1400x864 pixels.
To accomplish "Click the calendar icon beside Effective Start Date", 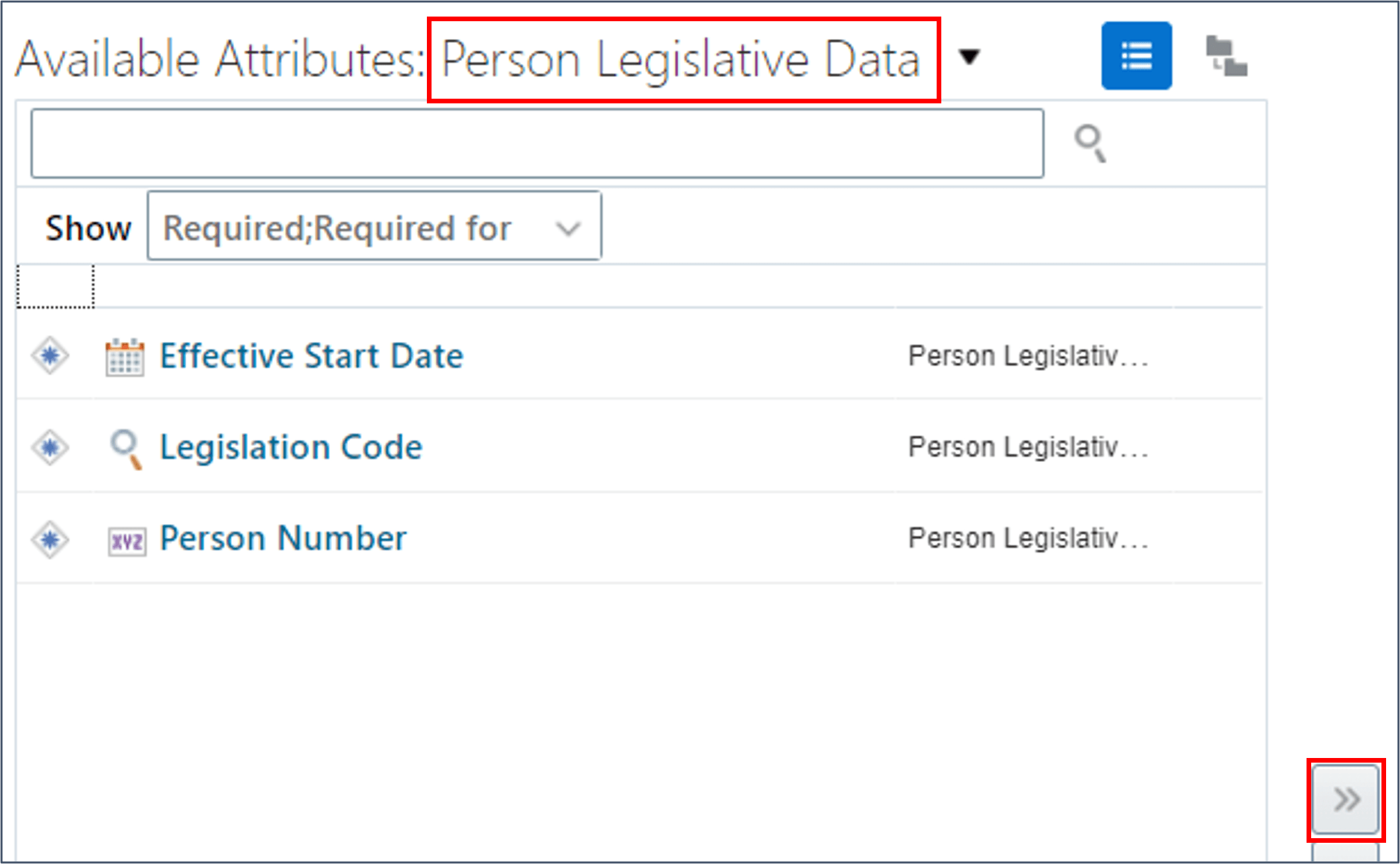I will [x=125, y=356].
